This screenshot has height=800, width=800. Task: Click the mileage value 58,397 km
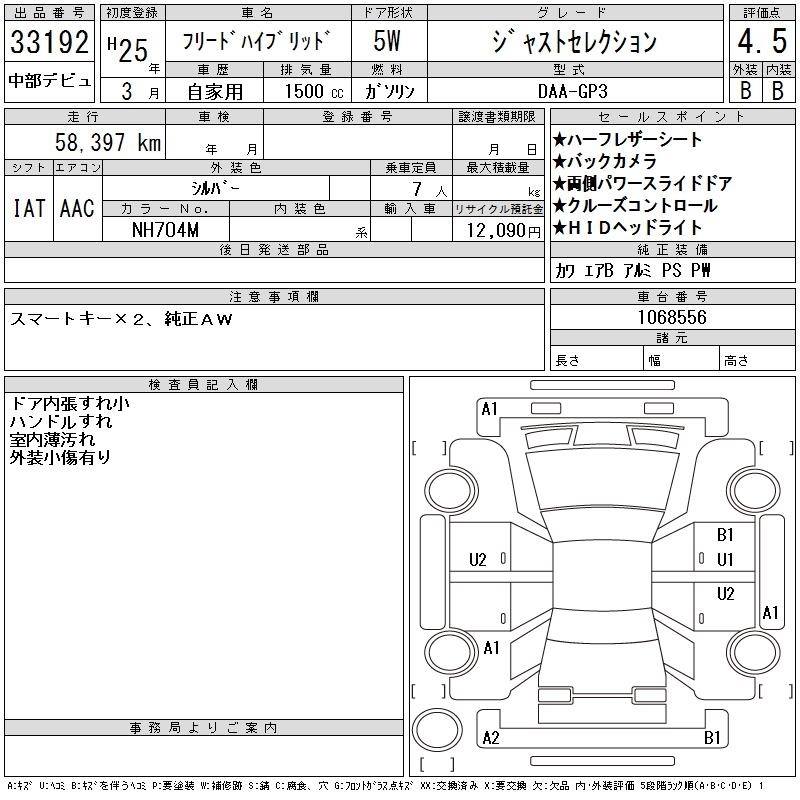coord(108,143)
